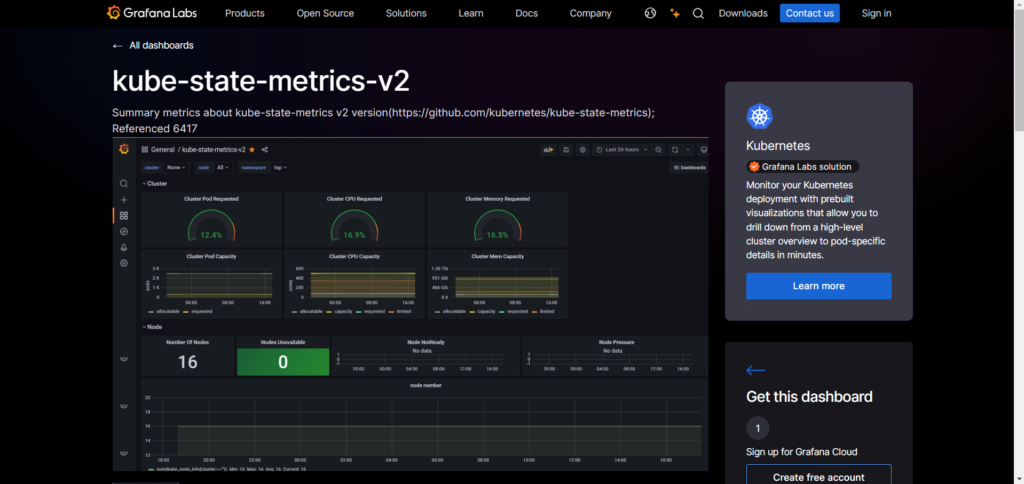
Task: Click the Configuration gear icon in preview sidebar
Action: pyautogui.click(x=124, y=263)
